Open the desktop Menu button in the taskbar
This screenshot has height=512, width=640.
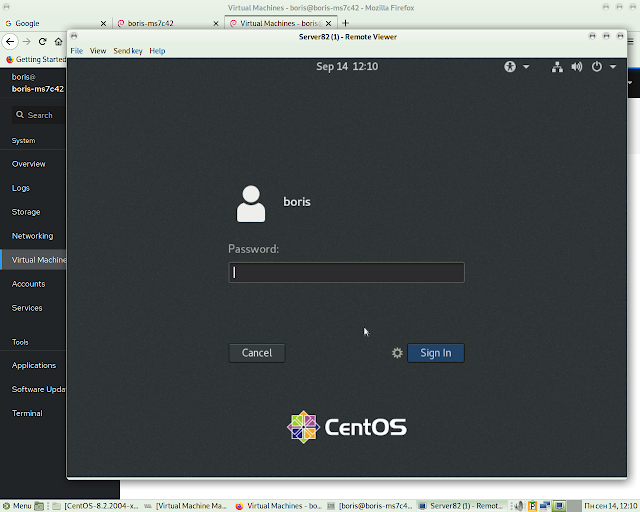[17, 506]
